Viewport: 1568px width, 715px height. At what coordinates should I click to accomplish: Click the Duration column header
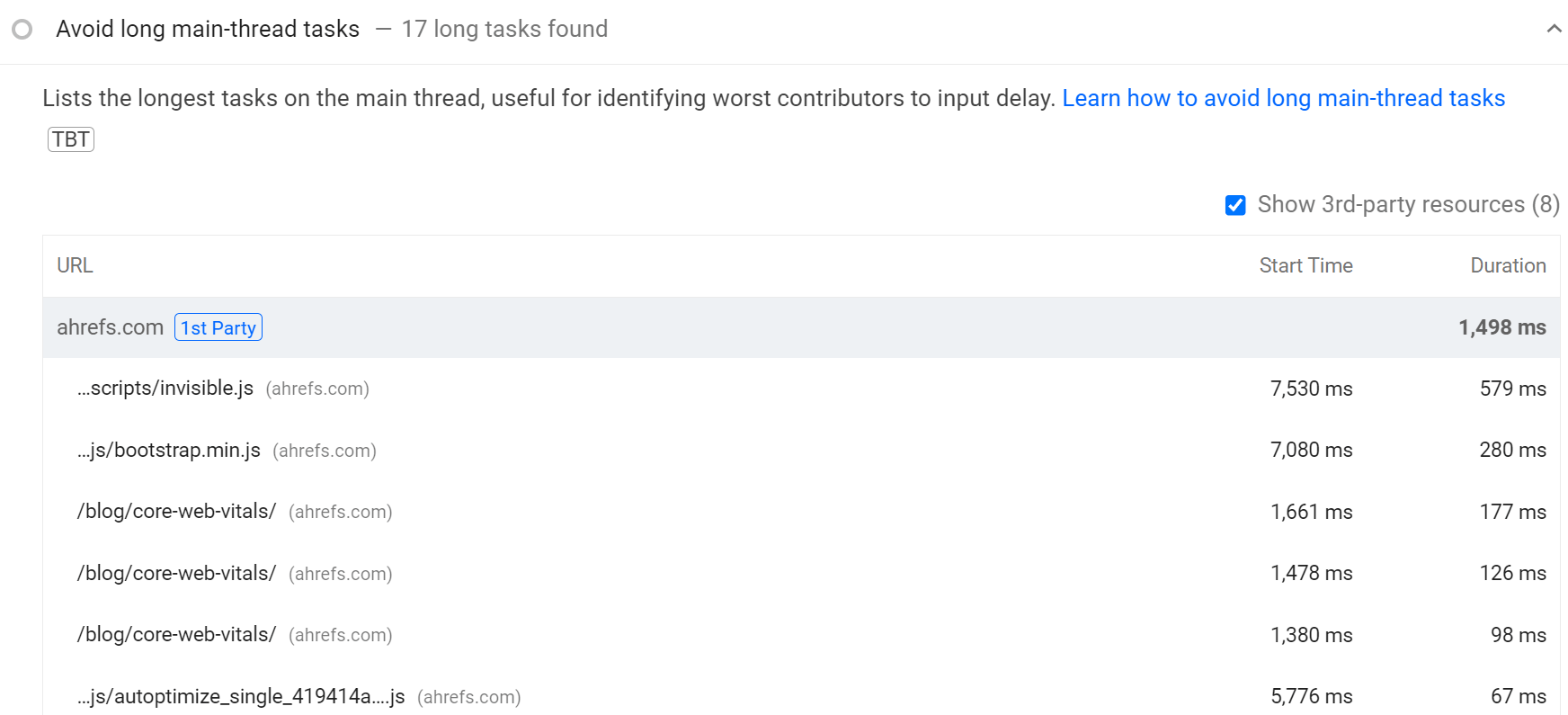tap(1507, 266)
